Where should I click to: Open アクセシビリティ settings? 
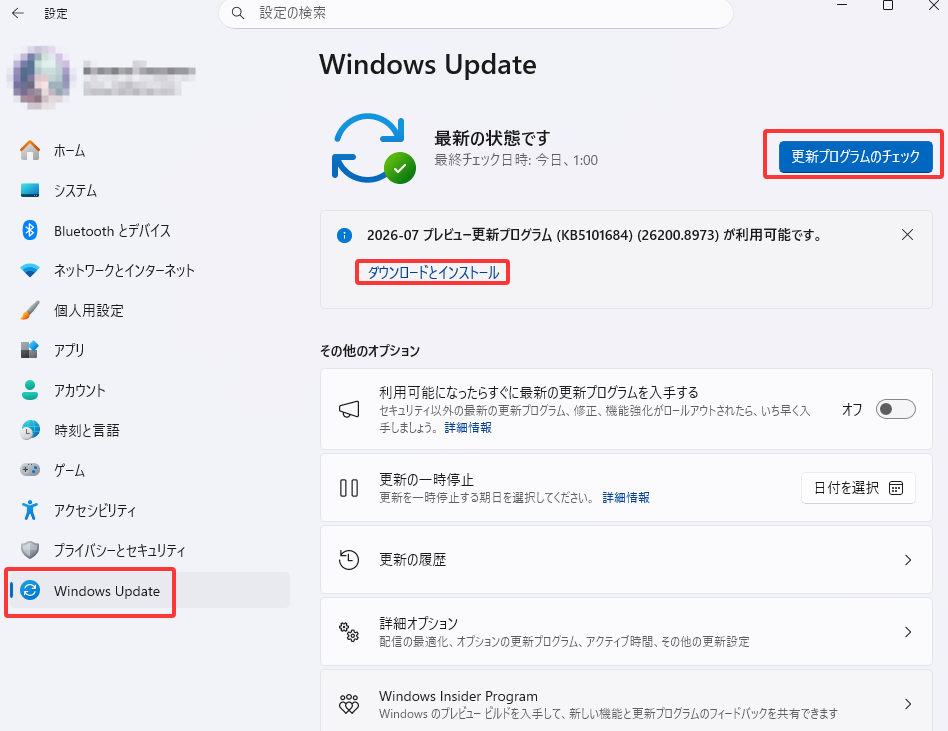point(148,510)
